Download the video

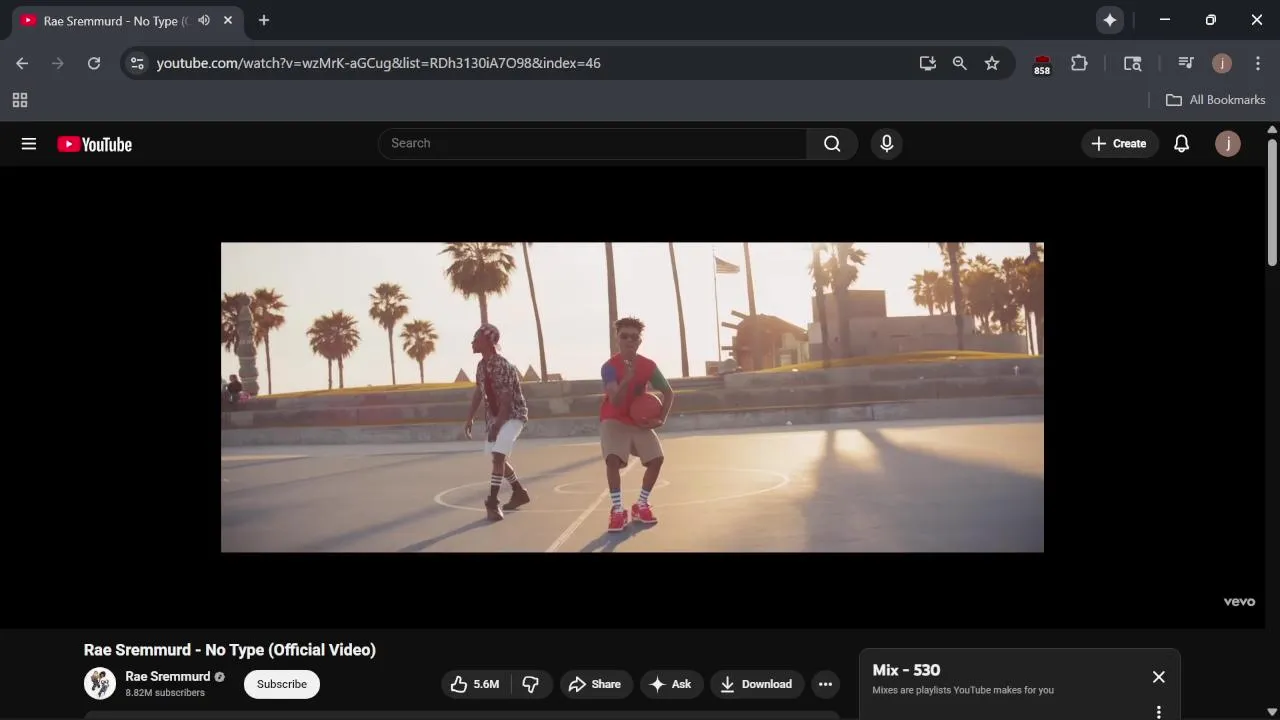(757, 684)
